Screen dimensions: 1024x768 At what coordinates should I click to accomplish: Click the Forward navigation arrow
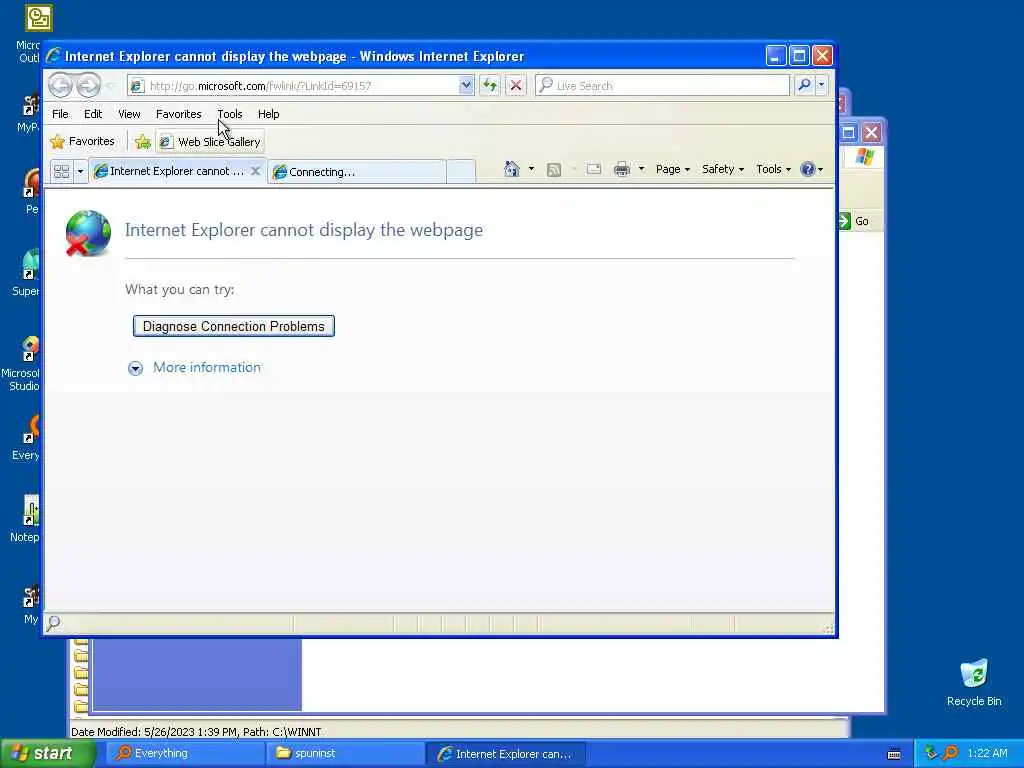[88, 86]
